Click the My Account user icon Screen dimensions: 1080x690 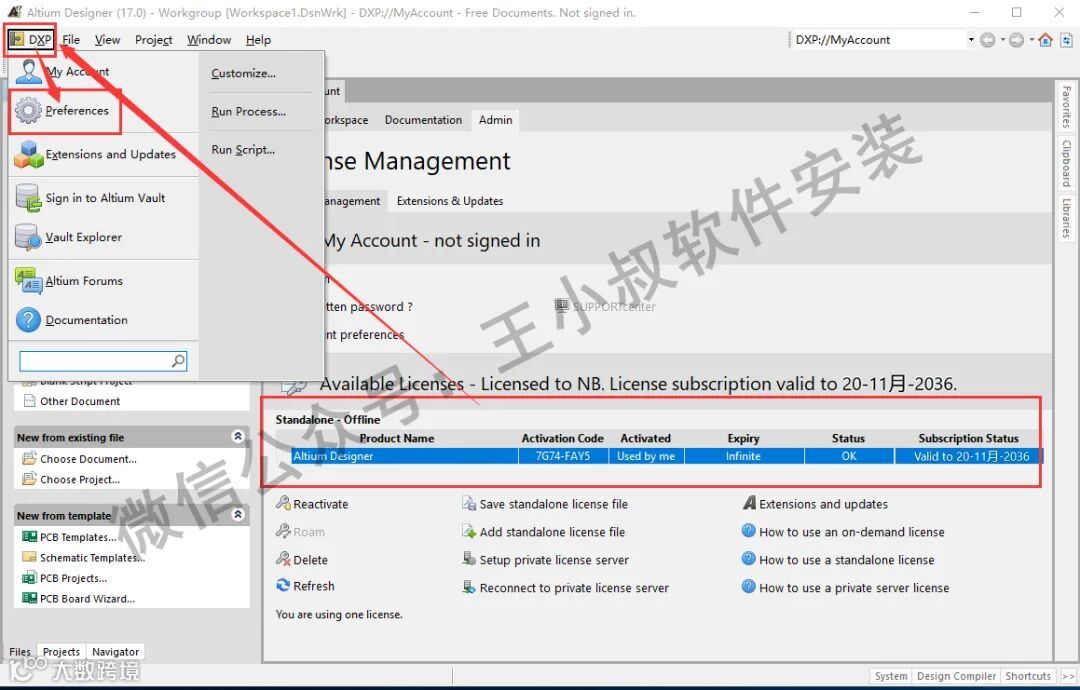tap(28, 72)
